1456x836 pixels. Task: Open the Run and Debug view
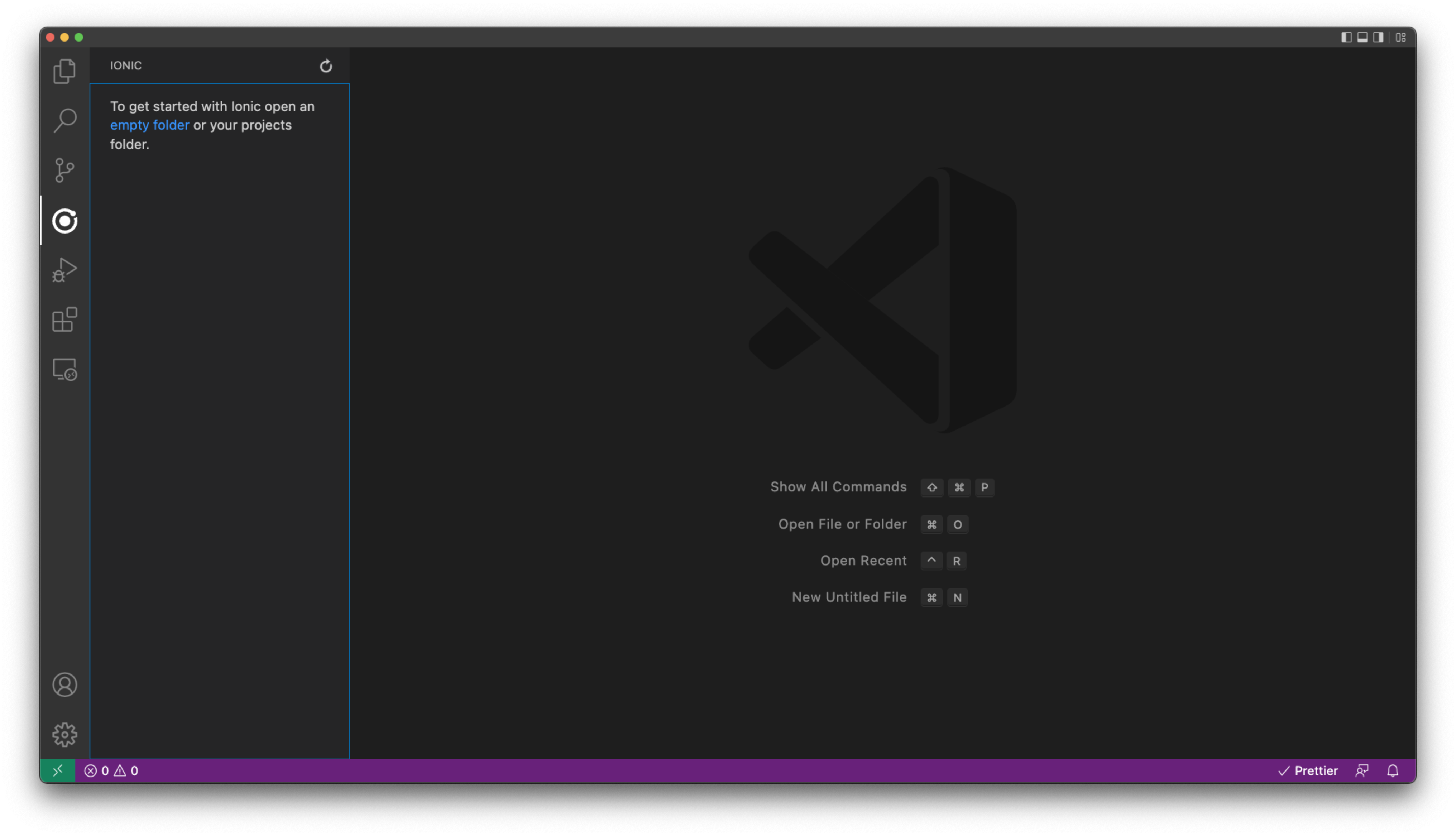click(x=64, y=270)
